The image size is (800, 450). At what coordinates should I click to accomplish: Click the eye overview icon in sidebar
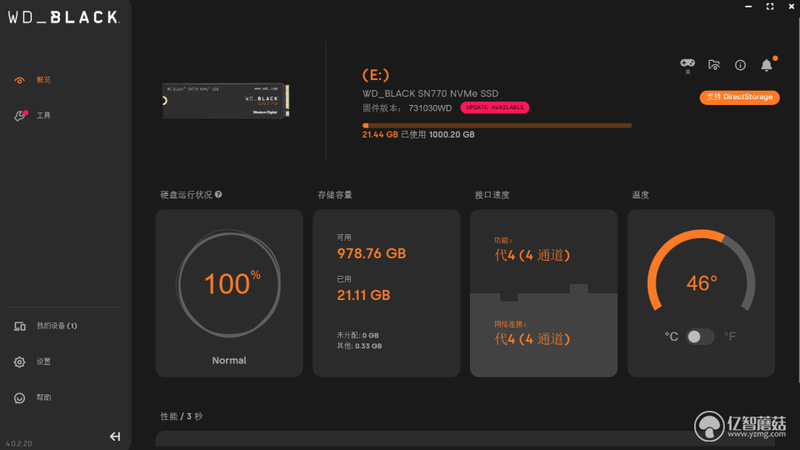pyautogui.click(x=19, y=80)
